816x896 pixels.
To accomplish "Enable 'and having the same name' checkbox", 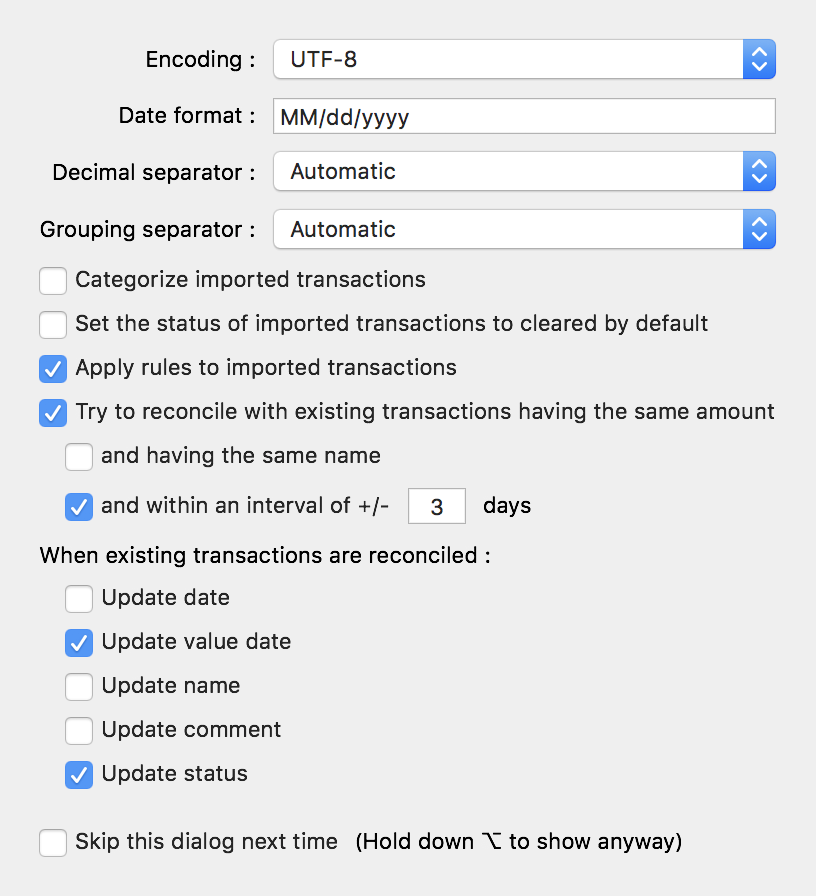I will [x=79, y=457].
